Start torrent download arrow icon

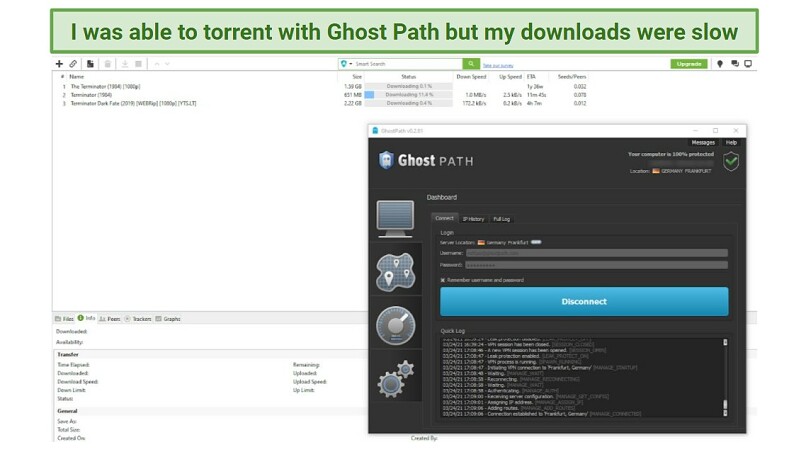[x=124, y=64]
